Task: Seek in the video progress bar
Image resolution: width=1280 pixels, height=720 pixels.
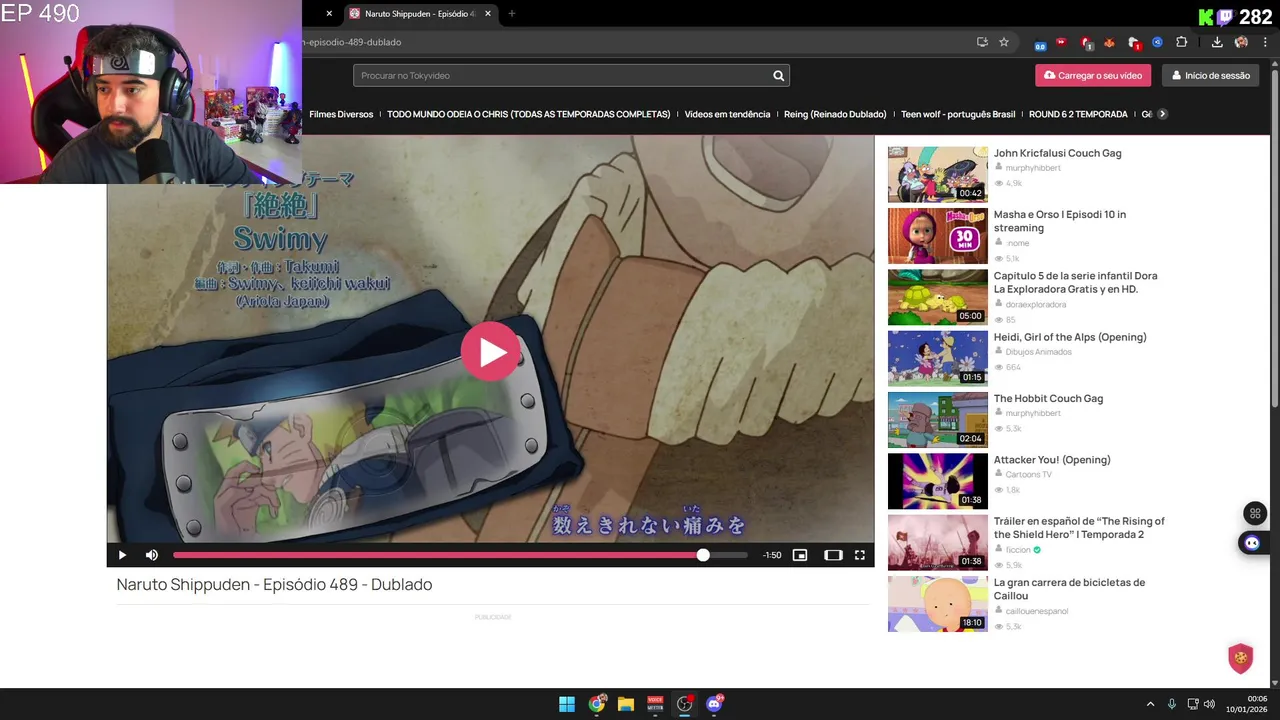Action: tap(460, 555)
